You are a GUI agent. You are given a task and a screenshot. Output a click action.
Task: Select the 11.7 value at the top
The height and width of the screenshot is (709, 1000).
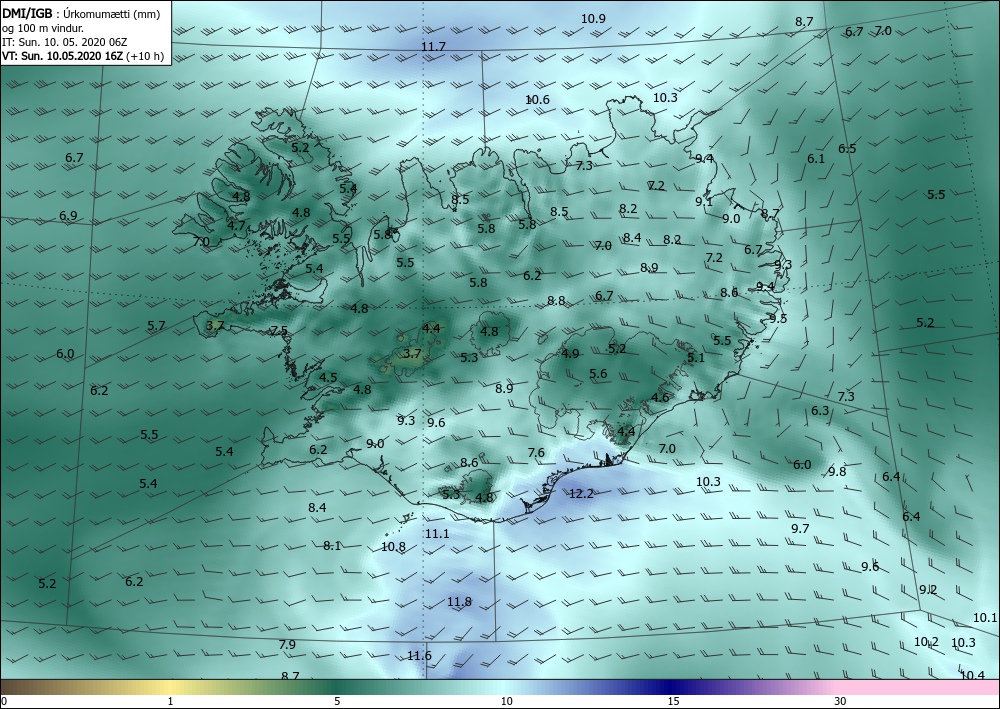click(x=433, y=47)
